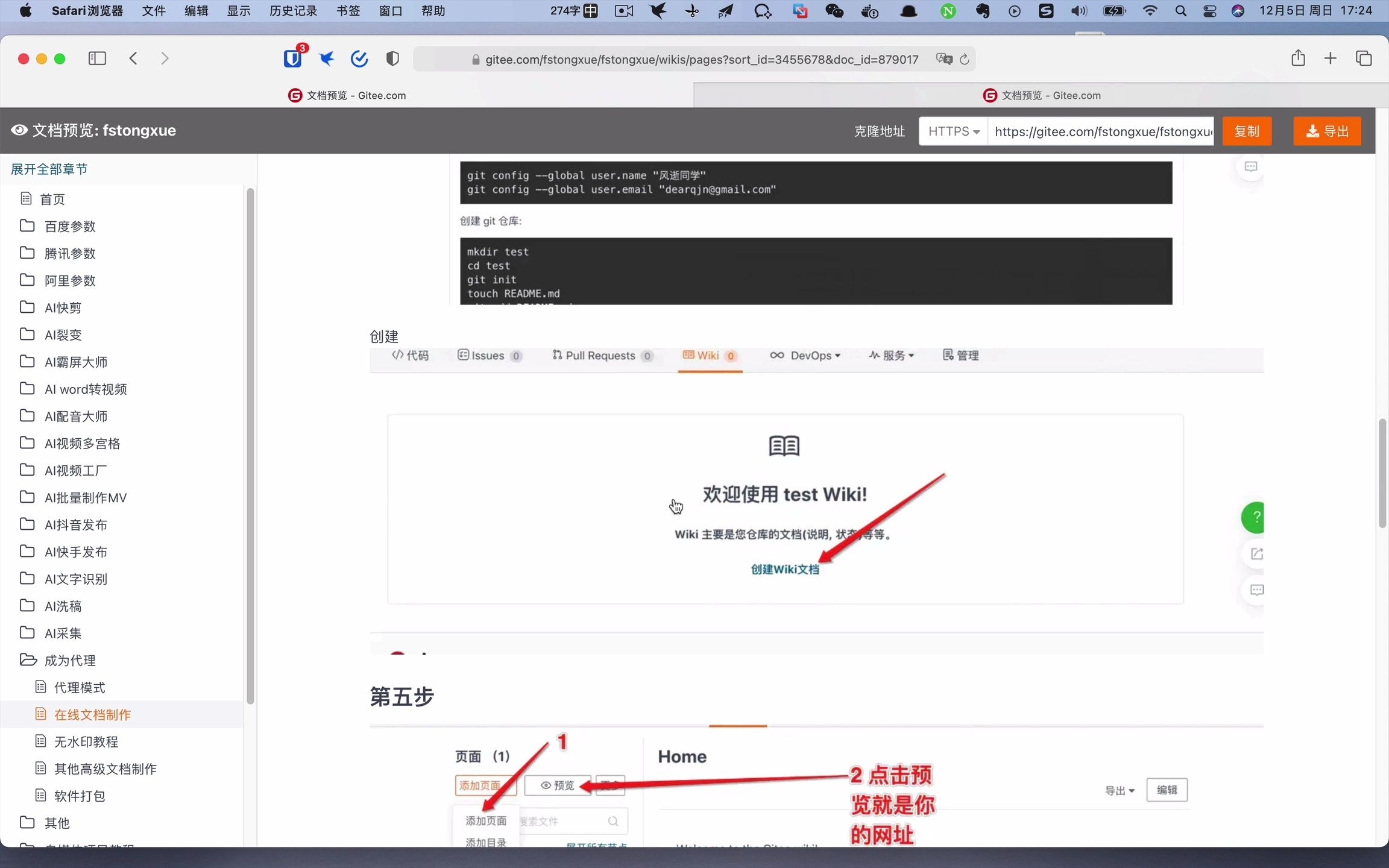Open Spotlight search icon
Screen dimensions: 1389x868
point(1181,10)
